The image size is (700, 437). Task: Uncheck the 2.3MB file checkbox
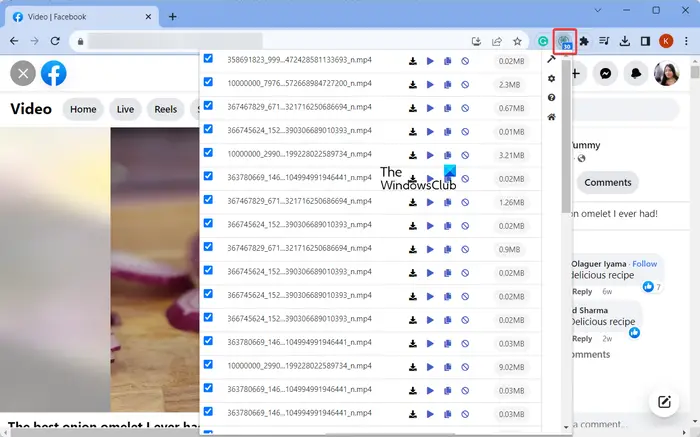click(208, 82)
